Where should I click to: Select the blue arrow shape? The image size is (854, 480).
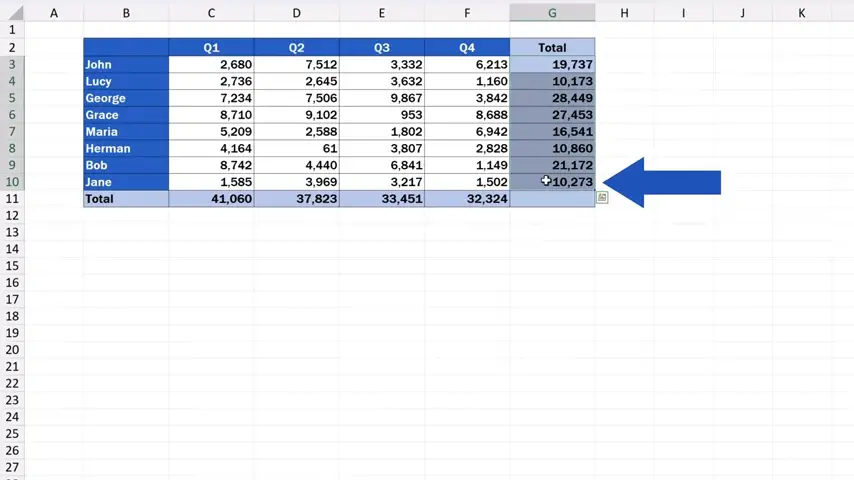(665, 182)
